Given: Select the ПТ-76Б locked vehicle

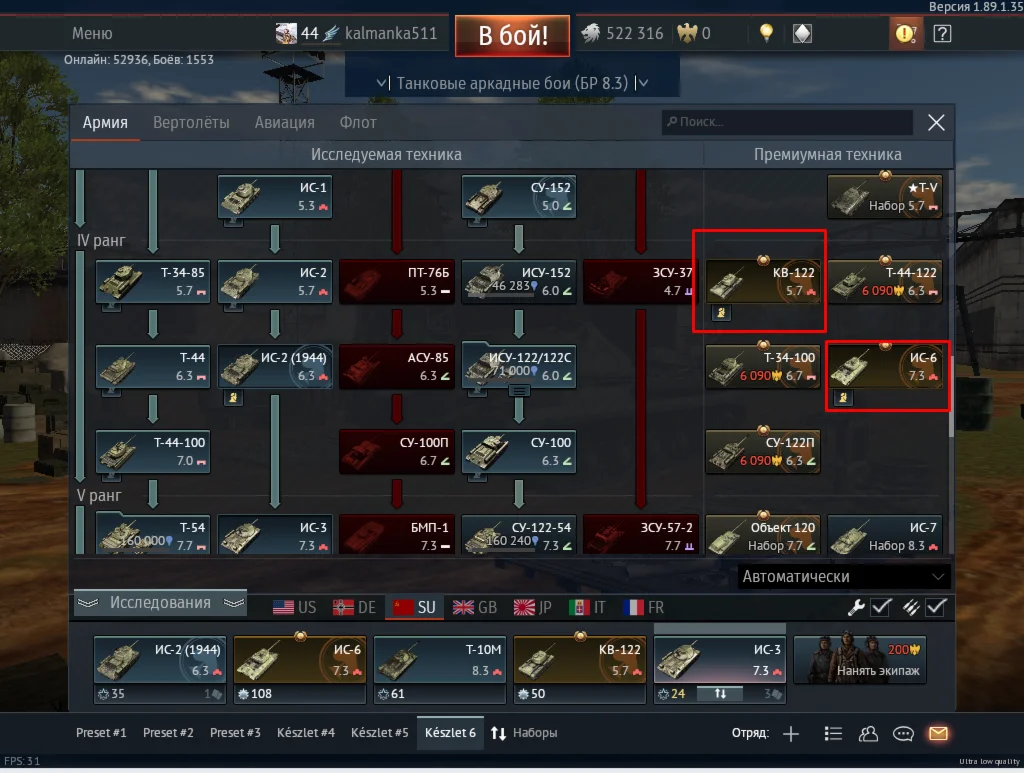Looking at the screenshot, I should 397,281.
